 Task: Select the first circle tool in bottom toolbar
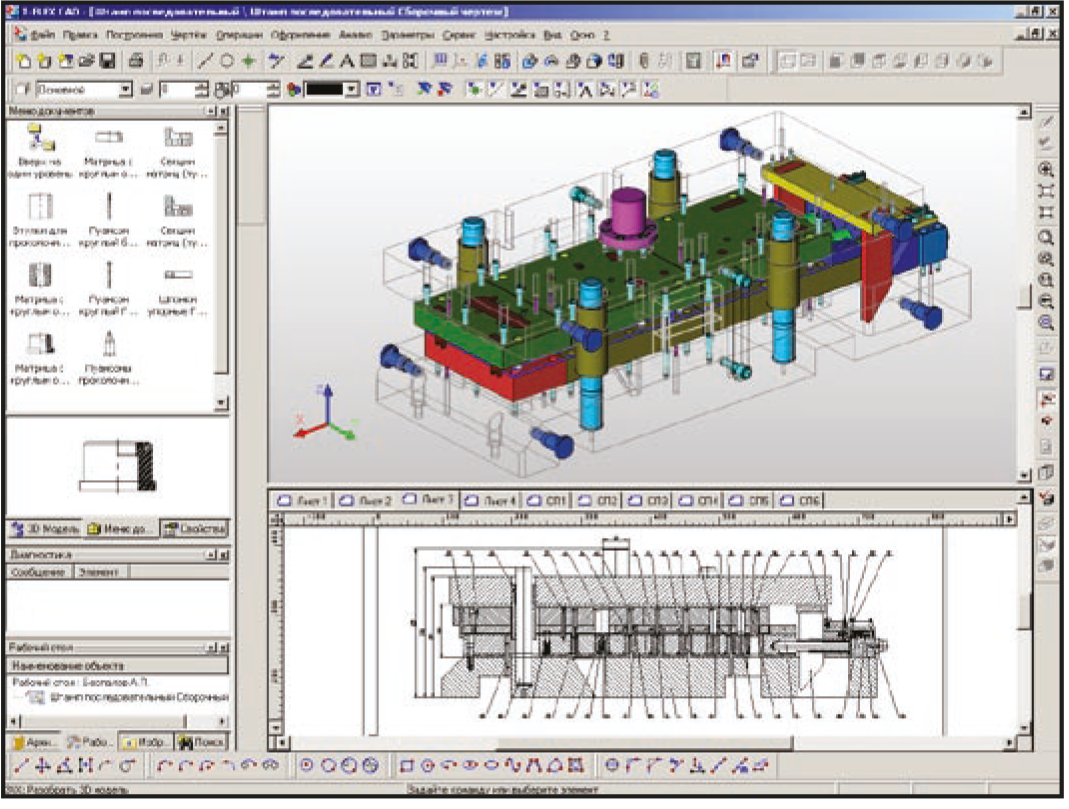click(x=306, y=767)
